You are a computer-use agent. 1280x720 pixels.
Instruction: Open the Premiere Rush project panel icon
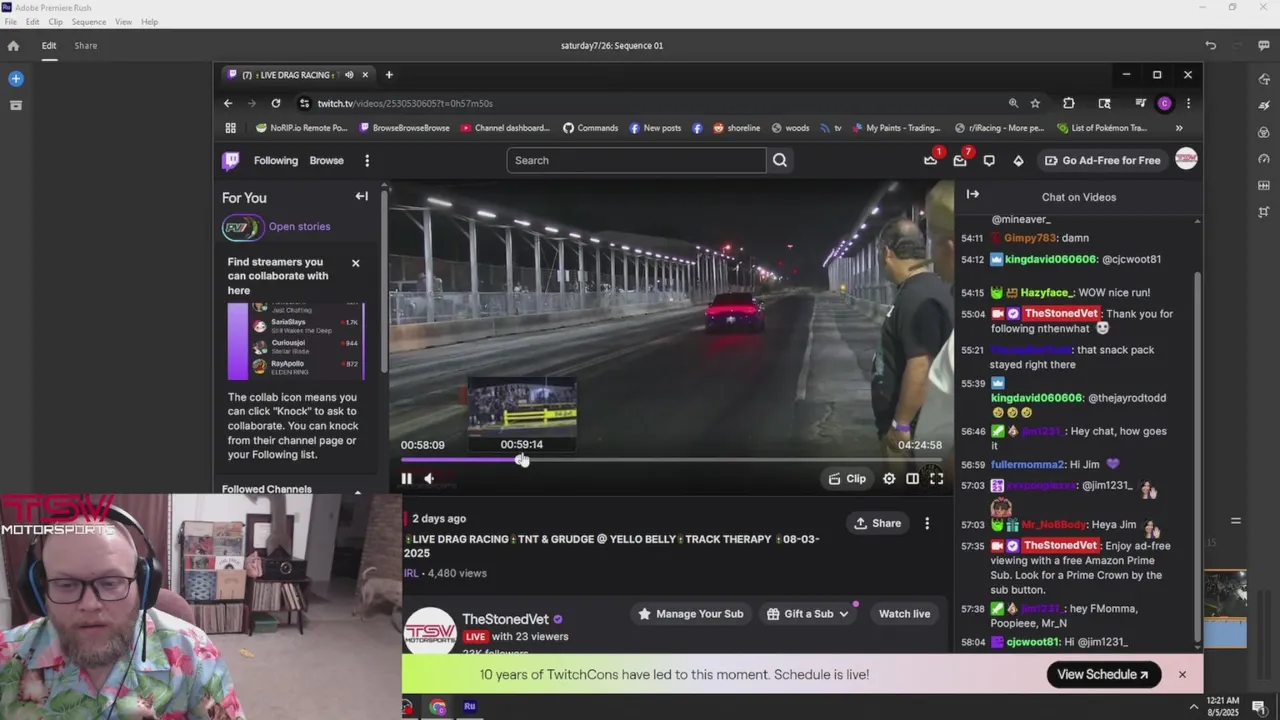(x=15, y=105)
